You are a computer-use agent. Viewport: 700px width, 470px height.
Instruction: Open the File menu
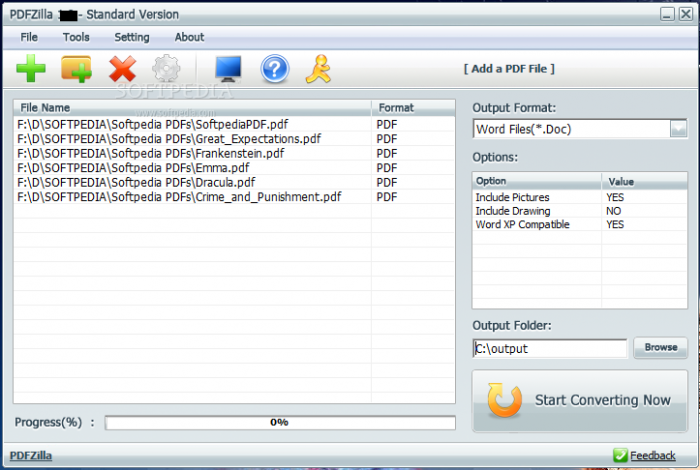pos(29,37)
